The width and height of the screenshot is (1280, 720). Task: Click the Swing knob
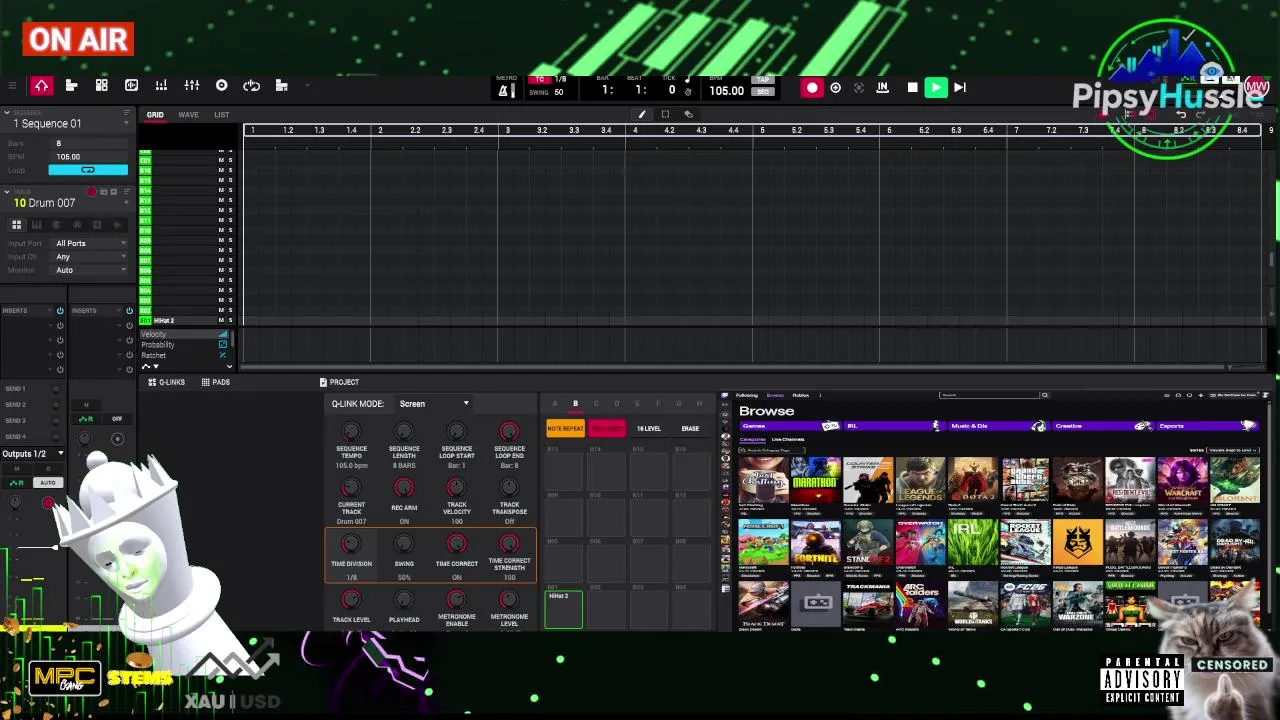pyautogui.click(x=404, y=544)
